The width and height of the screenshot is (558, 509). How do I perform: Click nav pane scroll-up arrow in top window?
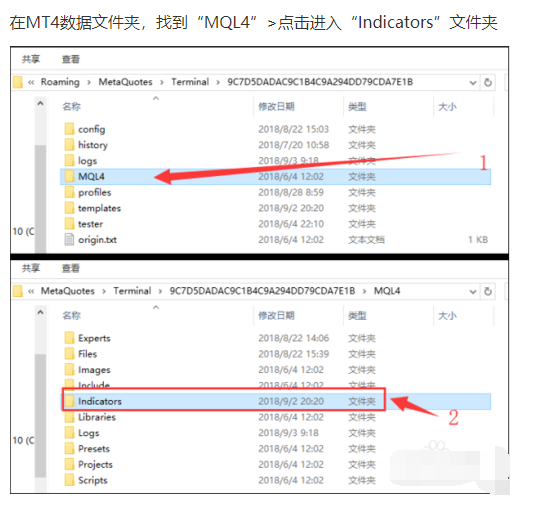coord(41,104)
